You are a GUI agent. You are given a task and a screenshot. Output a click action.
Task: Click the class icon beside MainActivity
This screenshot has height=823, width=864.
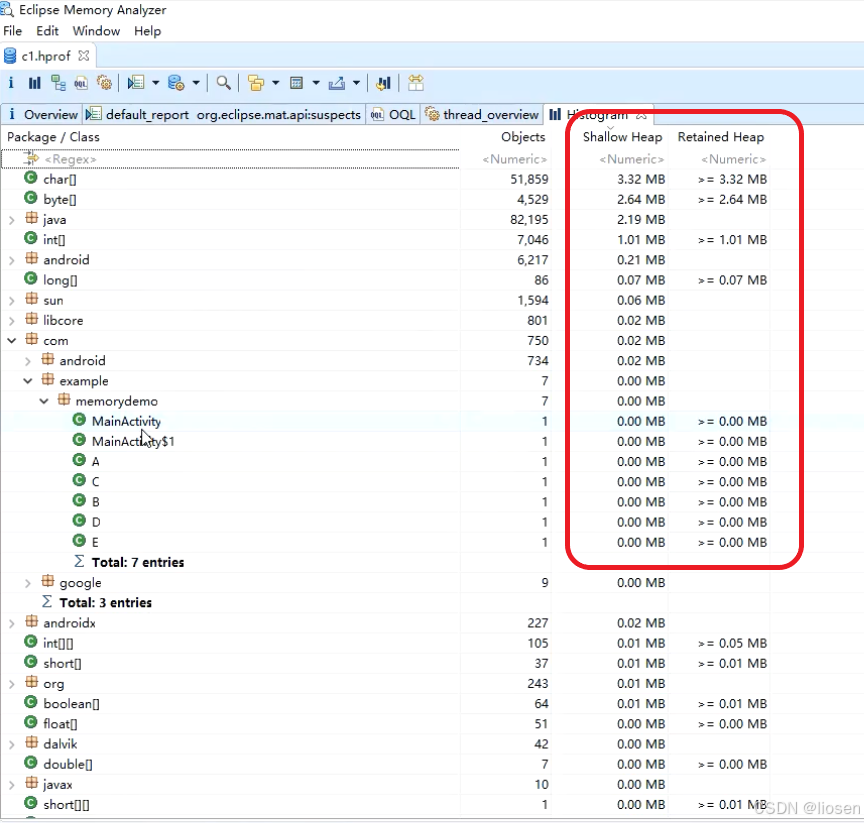point(79,420)
